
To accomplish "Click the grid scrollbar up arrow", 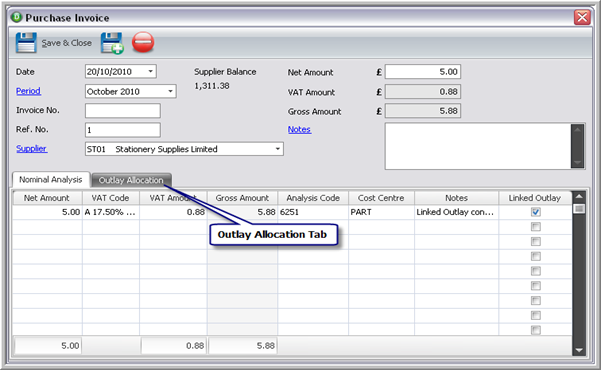I will [579, 196].
